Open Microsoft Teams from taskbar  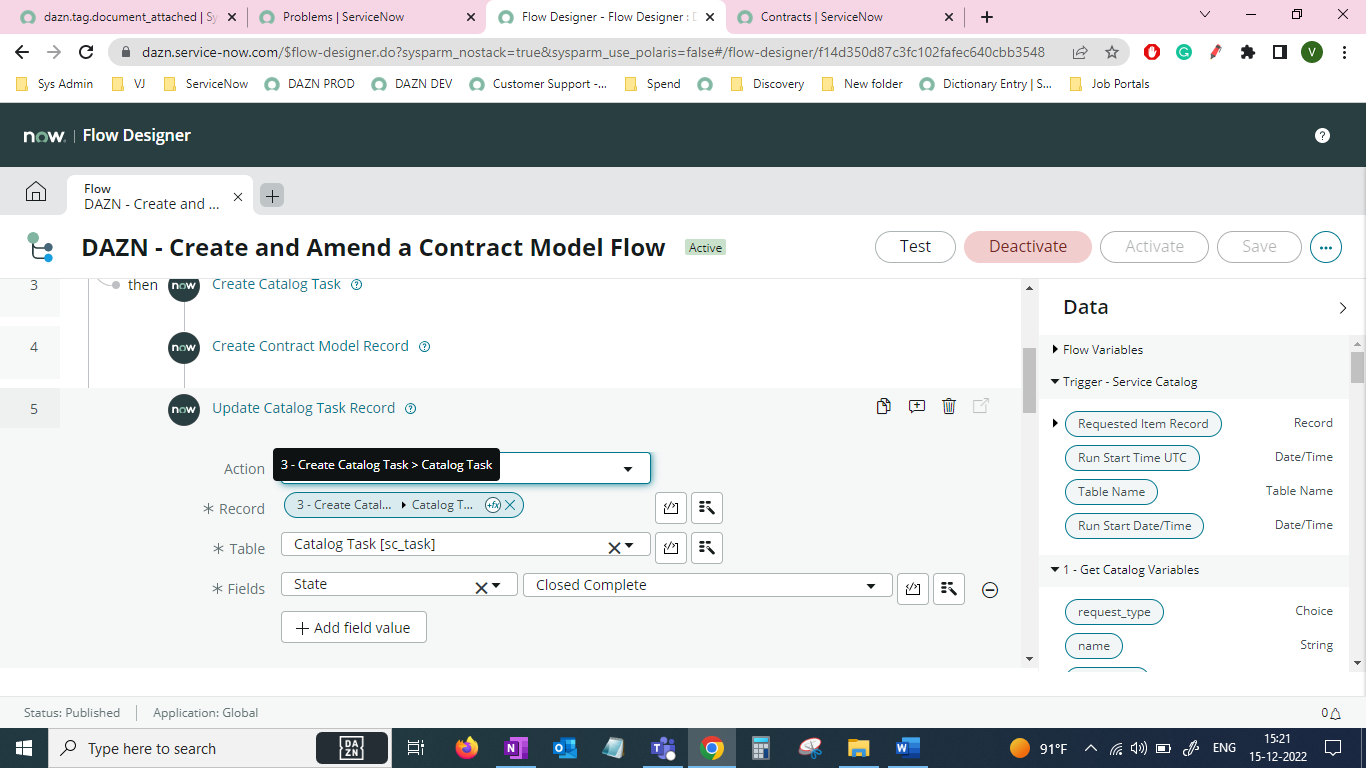(662, 748)
